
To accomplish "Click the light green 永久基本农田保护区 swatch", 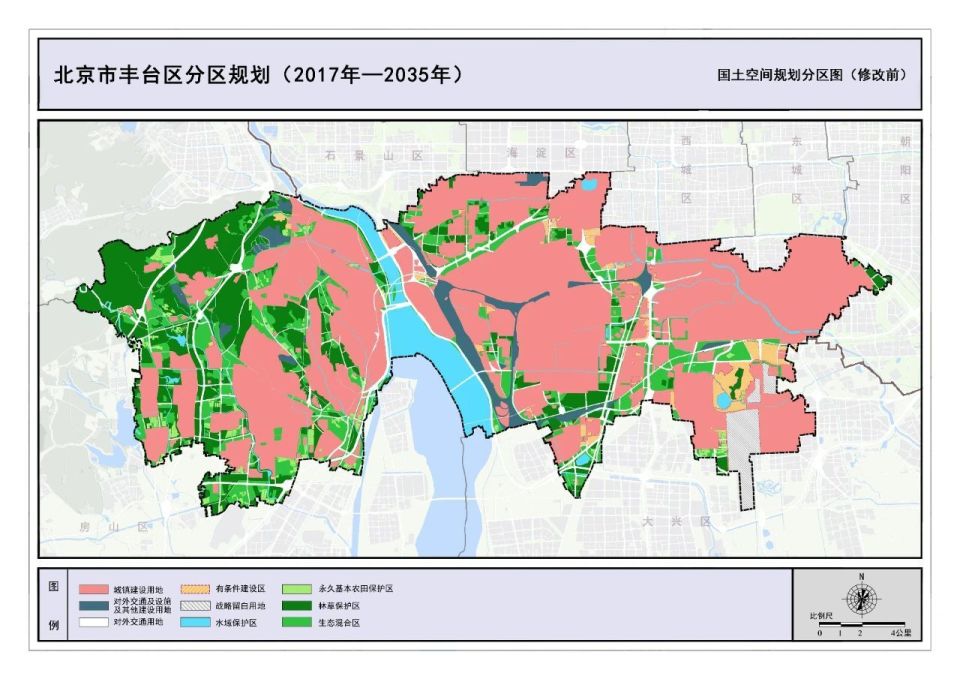I will pos(297,589).
